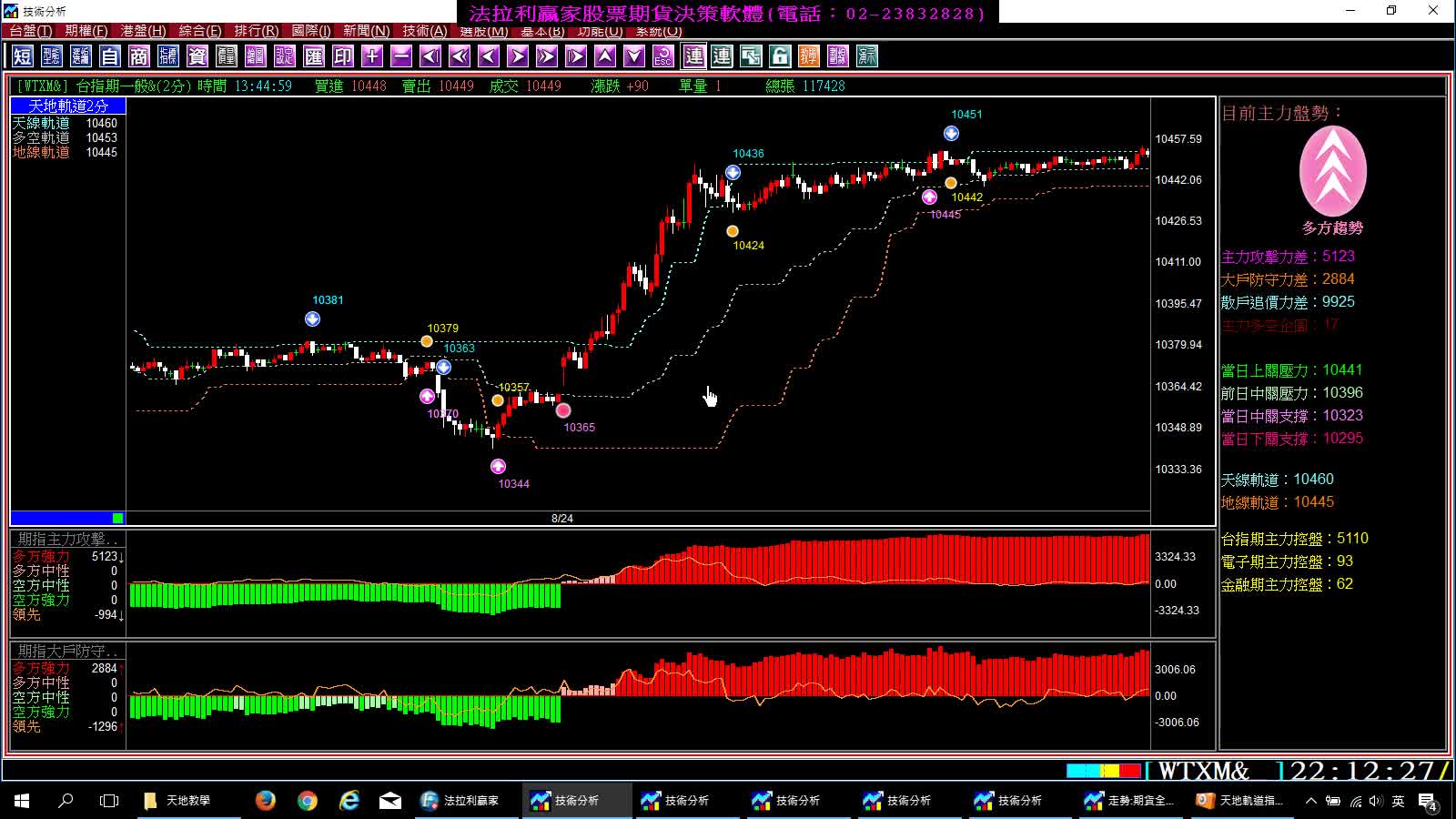1456x819 pixels.
Task: Click the 散戶追價力差:9925 value
Action: [1288, 302]
